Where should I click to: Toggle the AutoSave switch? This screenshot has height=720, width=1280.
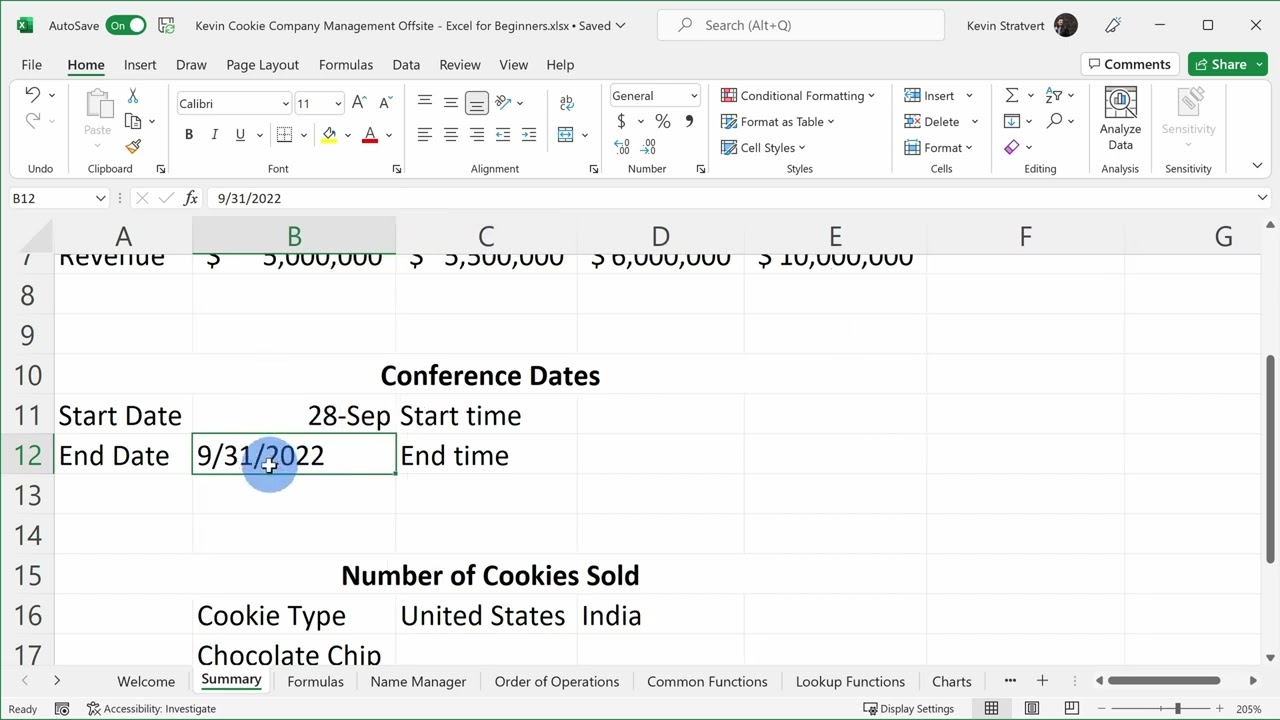point(126,25)
